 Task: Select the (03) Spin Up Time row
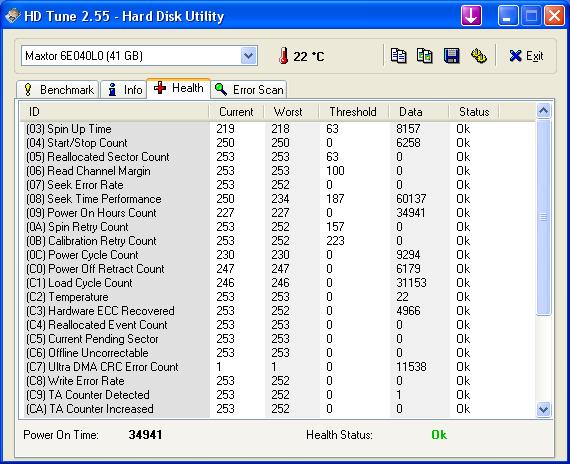pyautogui.click(x=278, y=129)
